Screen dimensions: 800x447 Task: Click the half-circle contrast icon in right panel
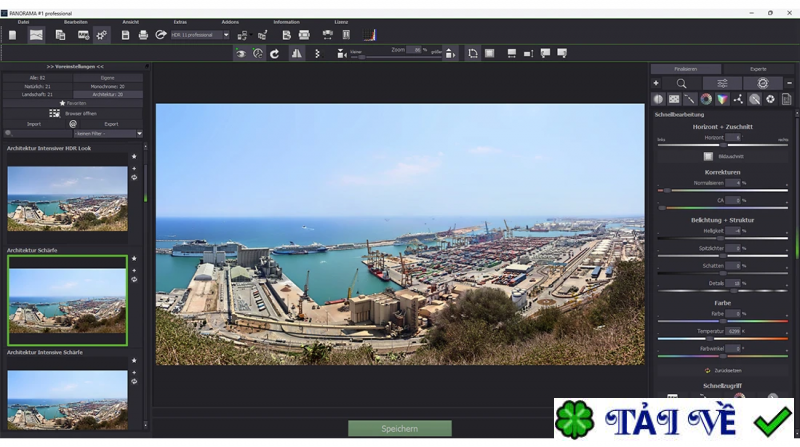(658, 100)
